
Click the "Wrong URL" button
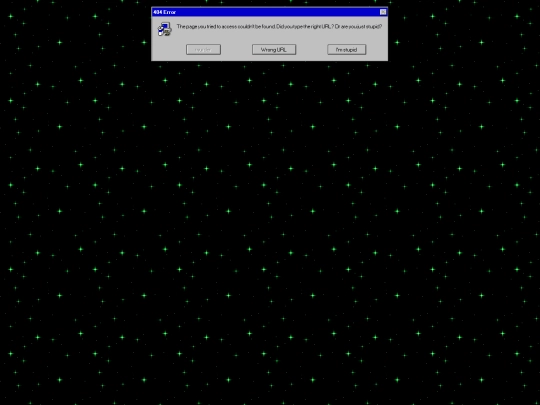click(x=274, y=50)
